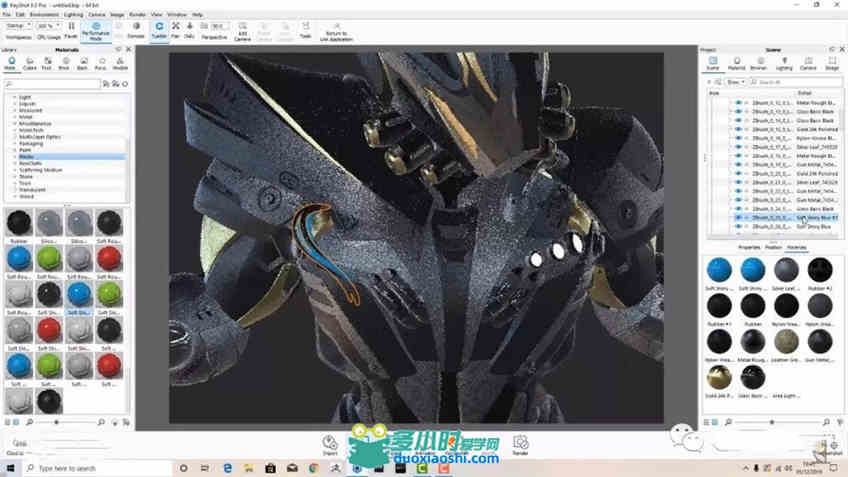Open the Textures library tab icon
The image size is (848, 477).
pos(47,64)
